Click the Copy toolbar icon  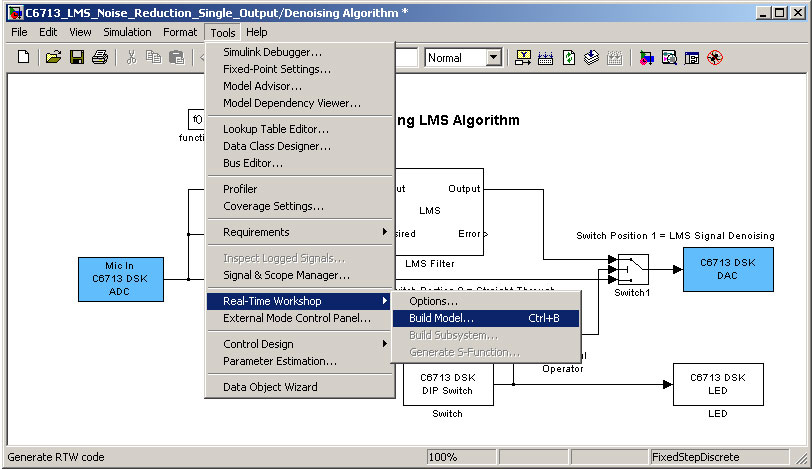[x=153, y=57]
